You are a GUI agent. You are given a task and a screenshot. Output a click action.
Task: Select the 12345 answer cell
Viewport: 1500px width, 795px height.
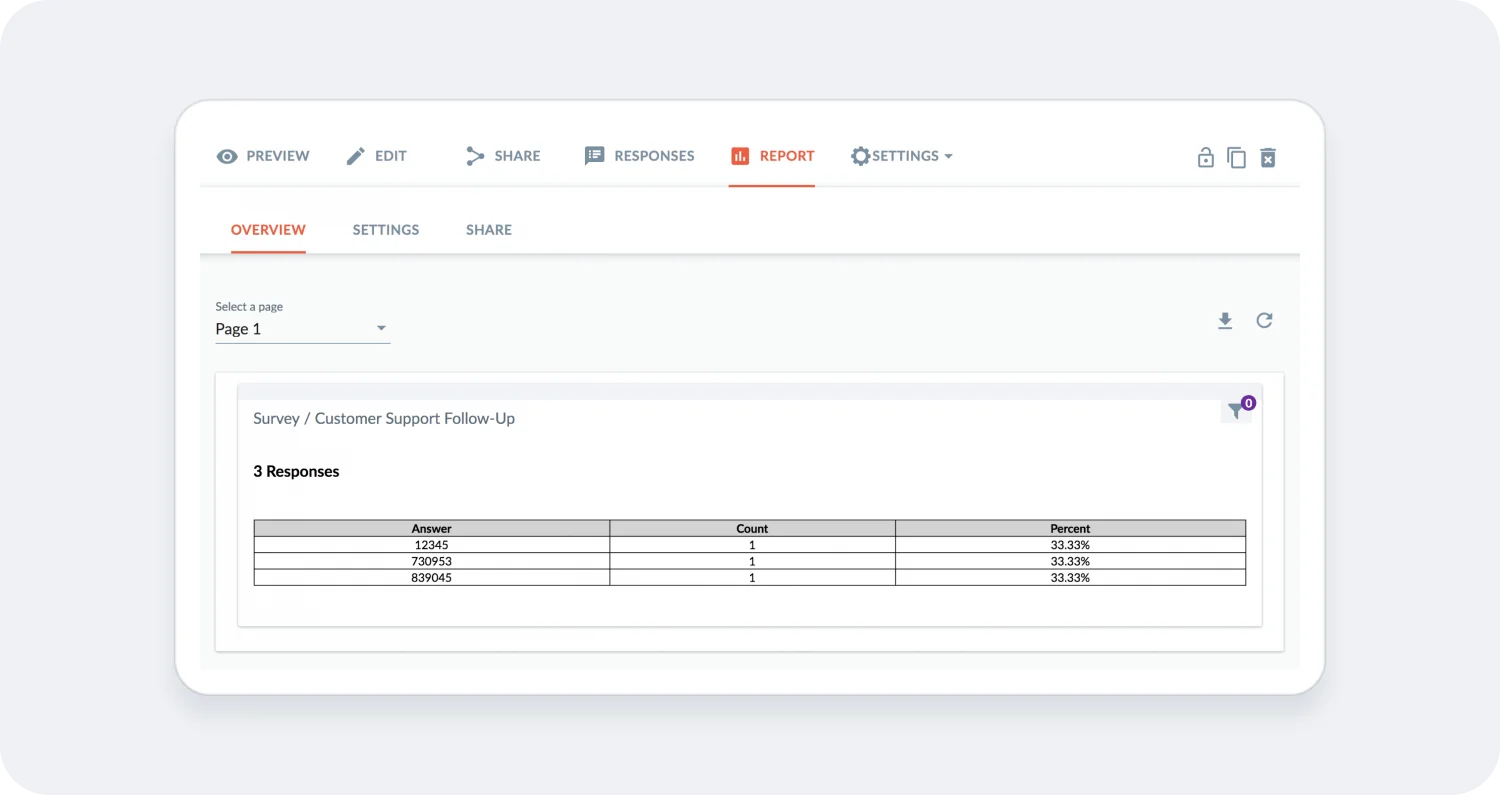click(432, 545)
